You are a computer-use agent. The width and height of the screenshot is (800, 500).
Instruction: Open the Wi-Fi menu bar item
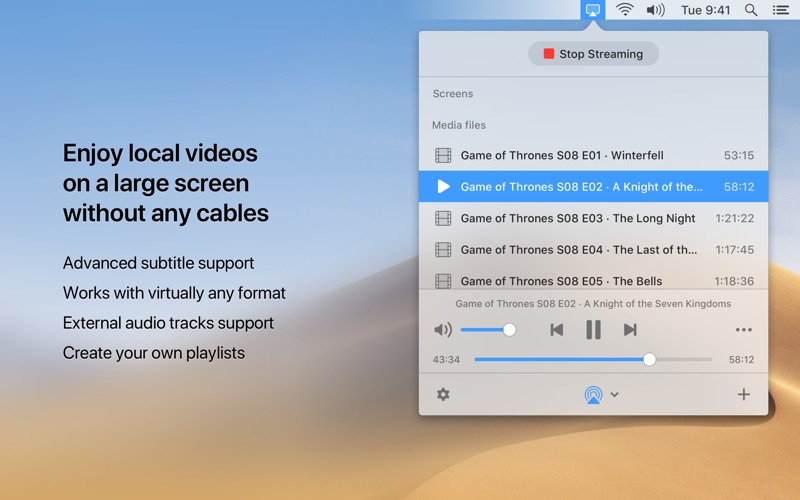click(x=624, y=10)
